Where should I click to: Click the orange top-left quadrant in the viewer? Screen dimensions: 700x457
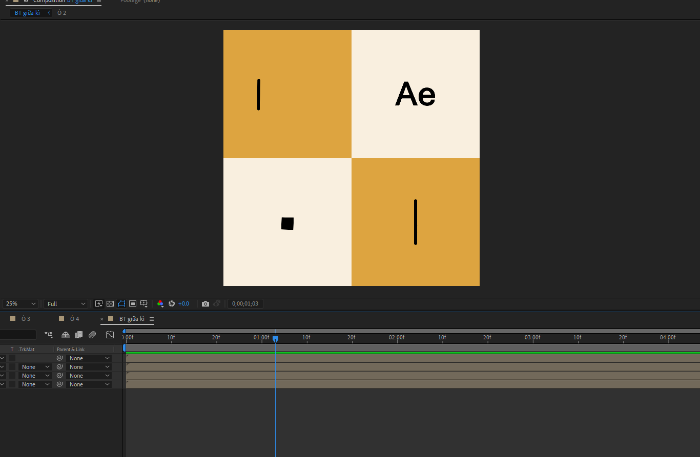click(x=287, y=94)
